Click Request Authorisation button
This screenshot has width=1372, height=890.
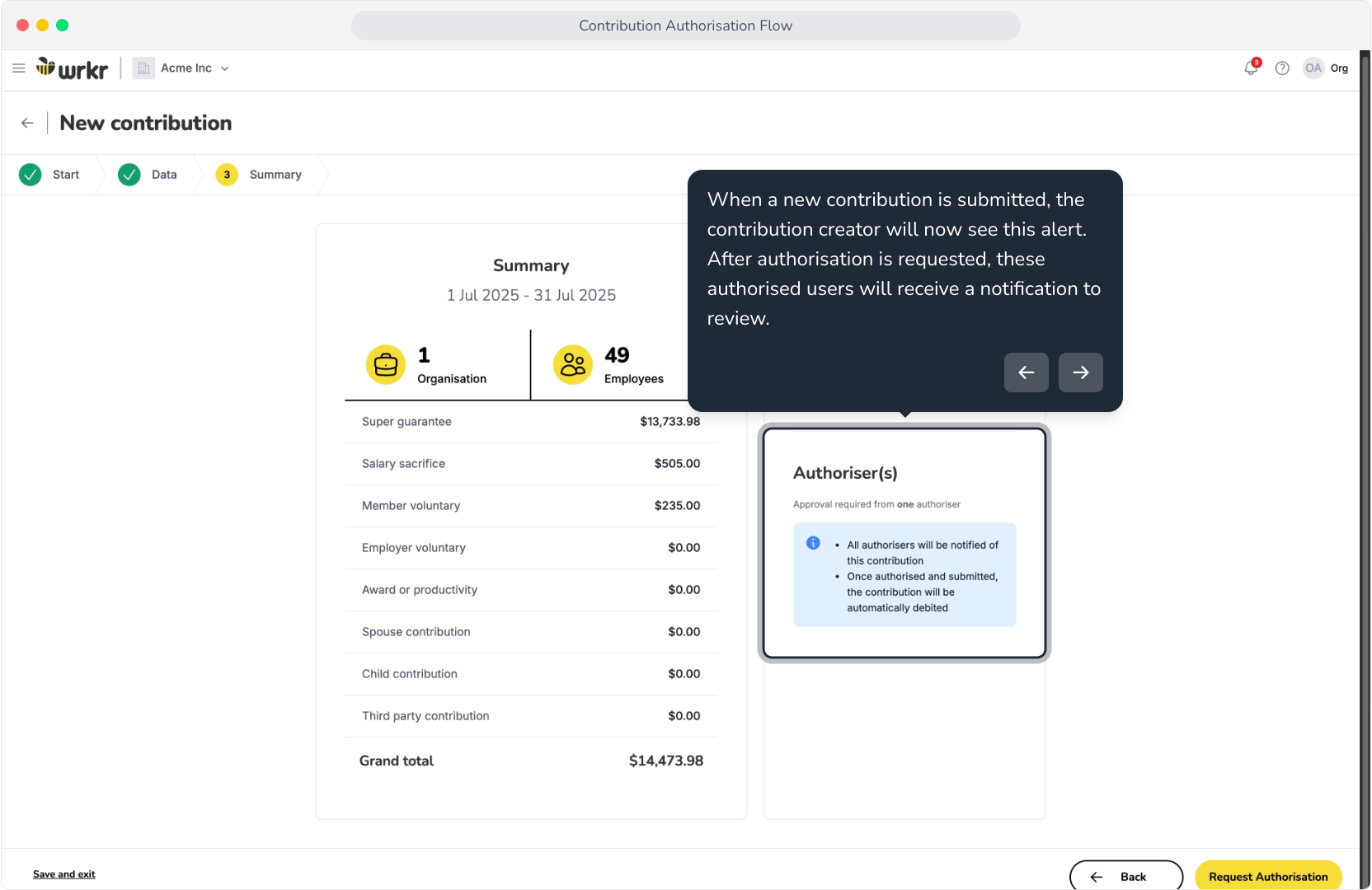pos(1268,876)
